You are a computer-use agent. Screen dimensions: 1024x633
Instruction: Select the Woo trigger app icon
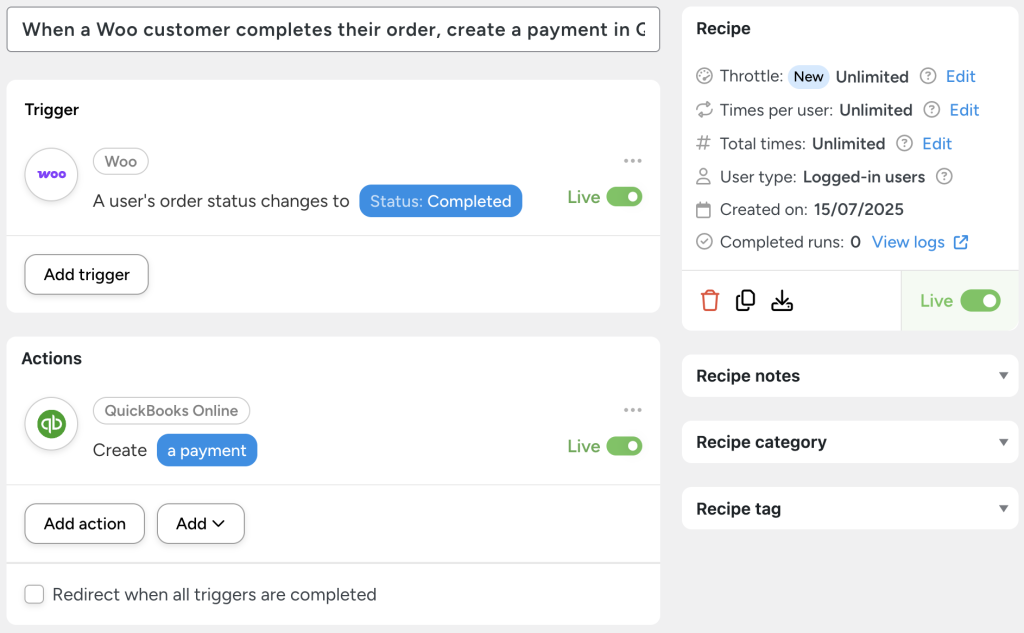50,174
